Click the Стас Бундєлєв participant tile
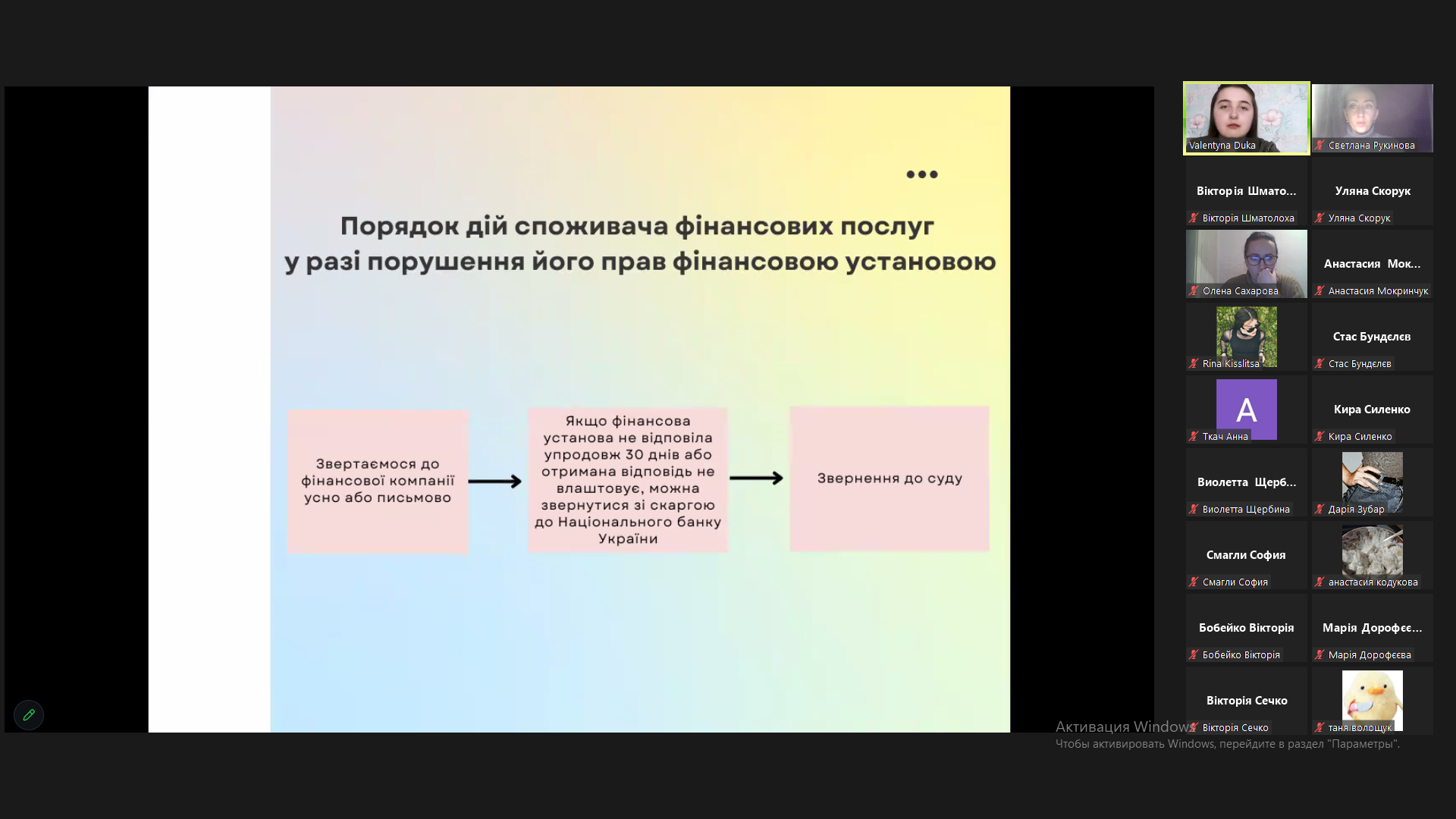 (x=1373, y=337)
